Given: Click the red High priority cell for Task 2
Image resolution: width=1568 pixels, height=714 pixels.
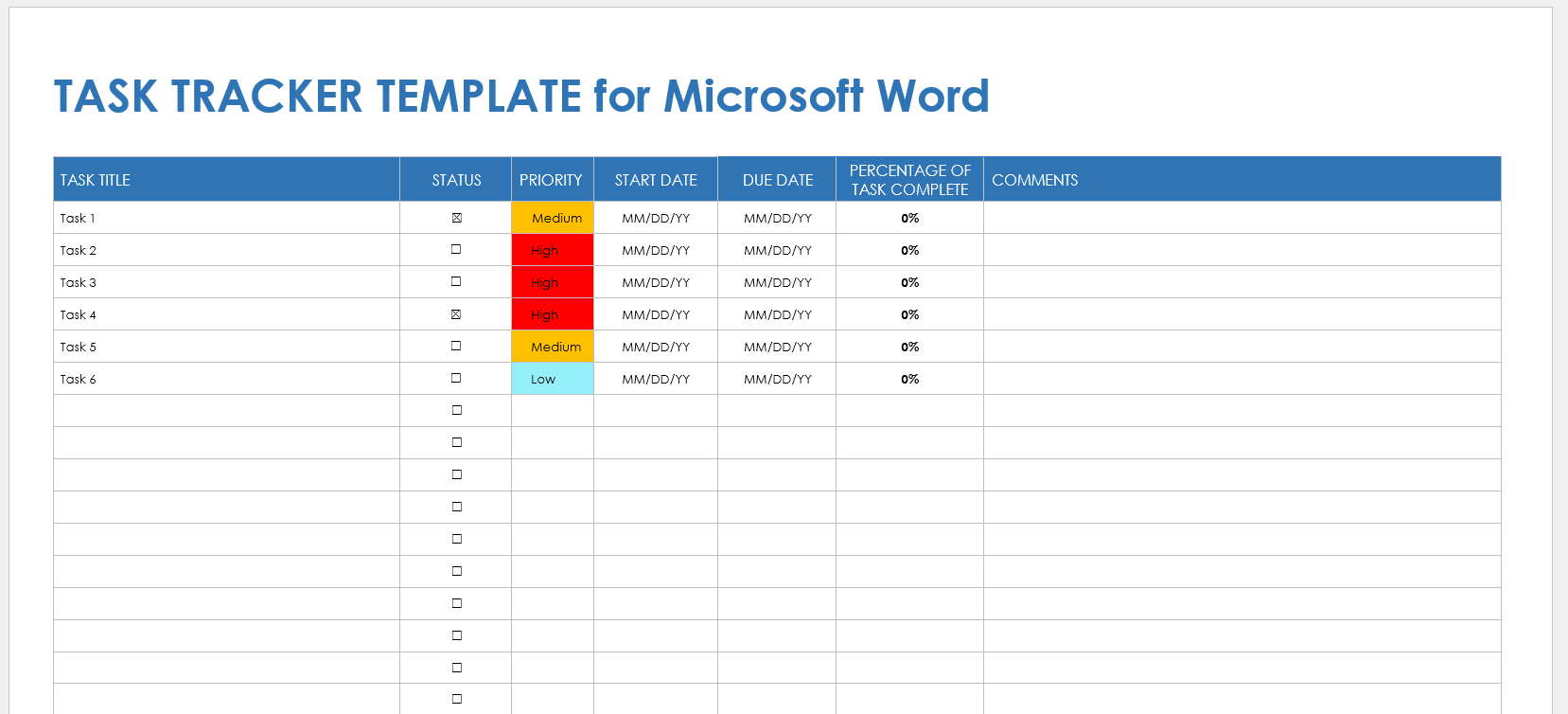Looking at the screenshot, I should click(x=552, y=250).
